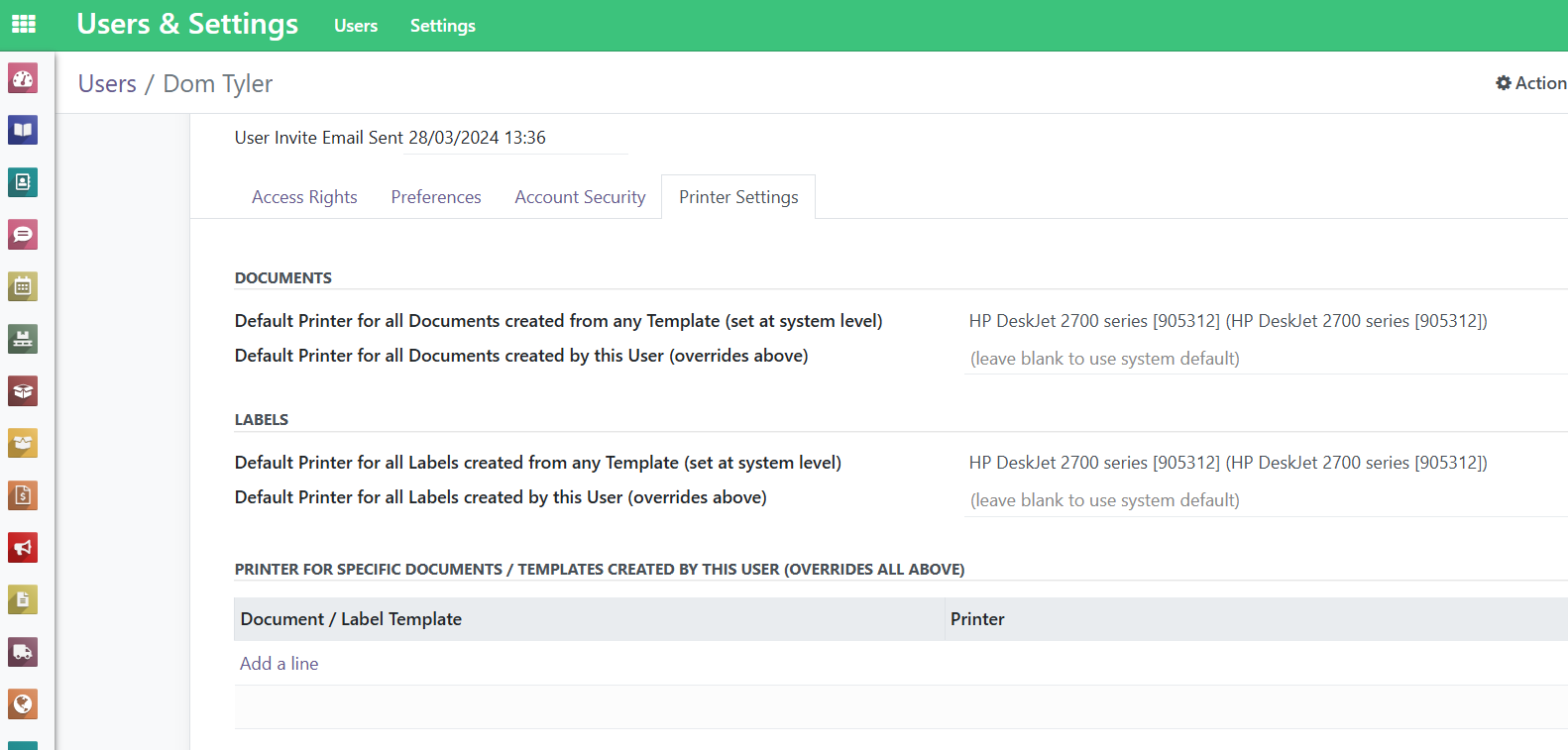The height and width of the screenshot is (750, 1568).
Task: Open the Settings menu in top bar
Action: pyautogui.click(x=442, y=26)
